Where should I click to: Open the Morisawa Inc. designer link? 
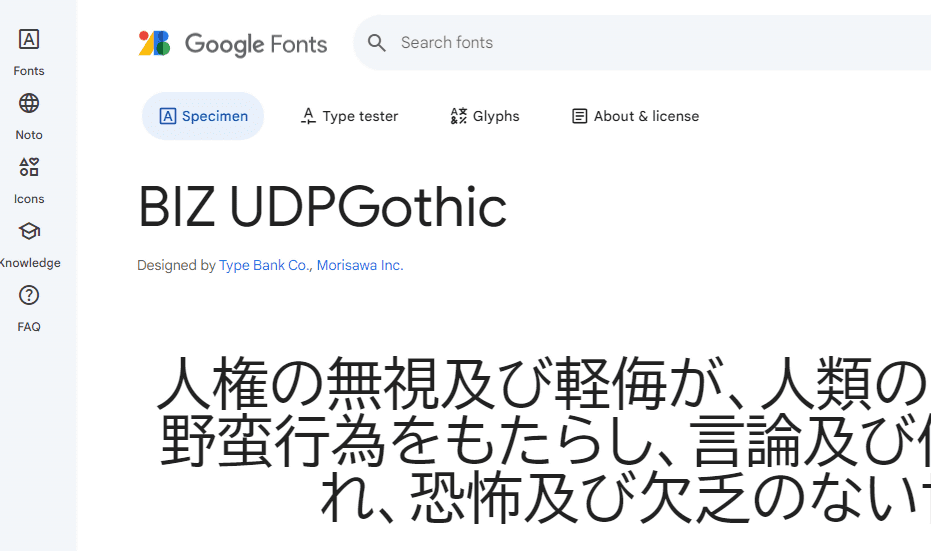tap(360, 265)
